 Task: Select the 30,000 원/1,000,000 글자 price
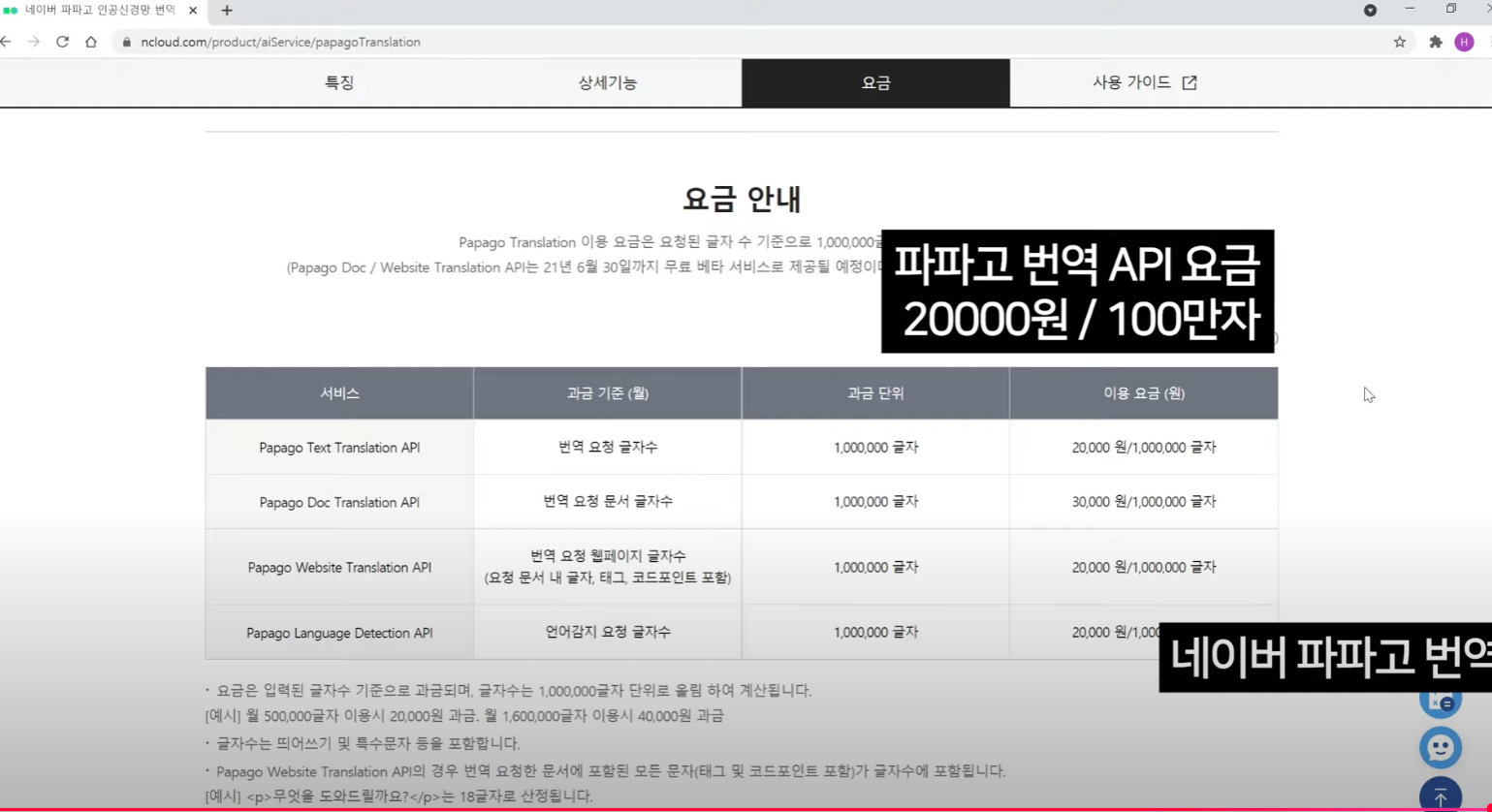tap(1144, 502)
